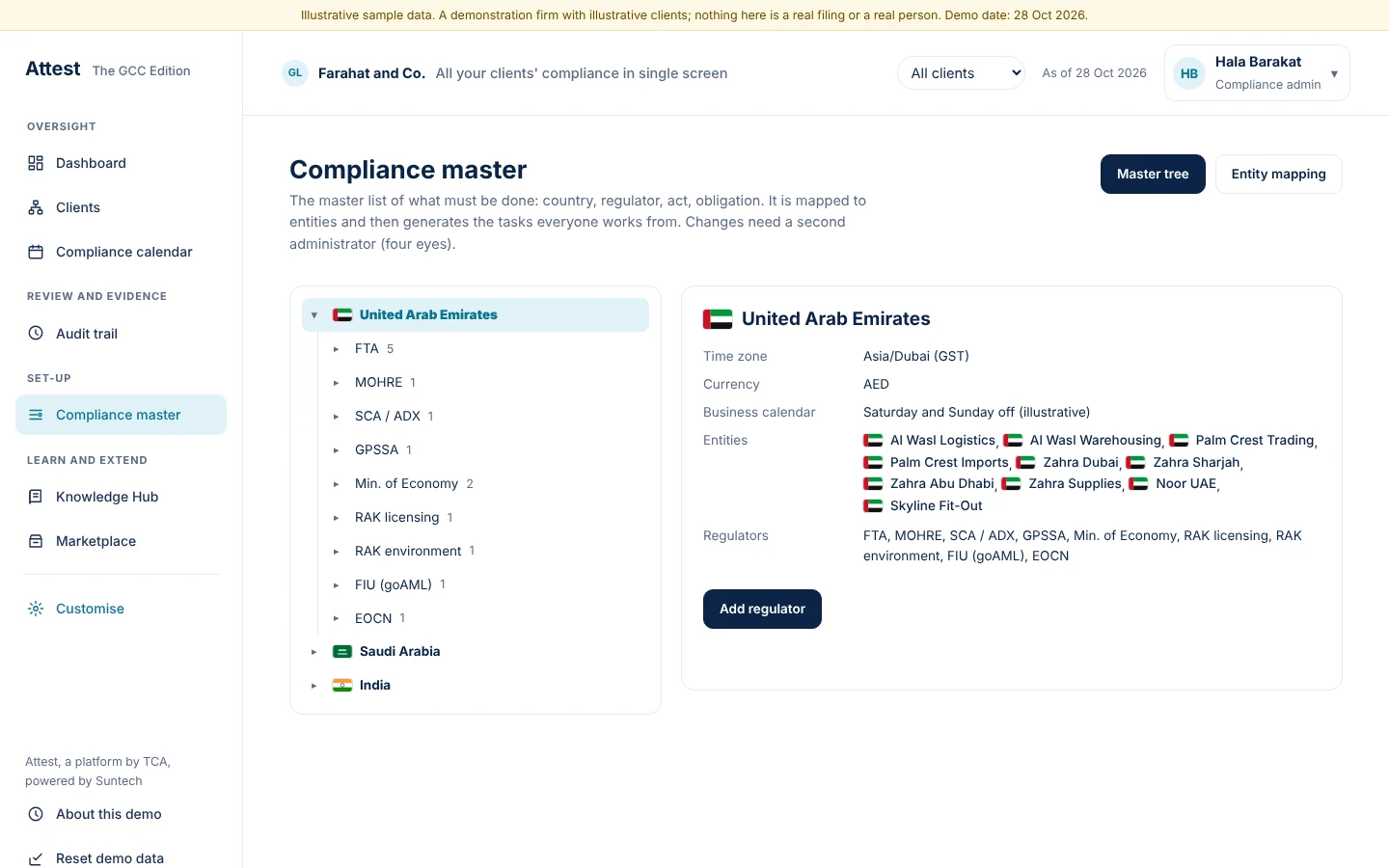Image resolution: width=1389 pixels, height=868 pixels.
Task: Open the All clients dropdown
Action: [x=961, y=73]
